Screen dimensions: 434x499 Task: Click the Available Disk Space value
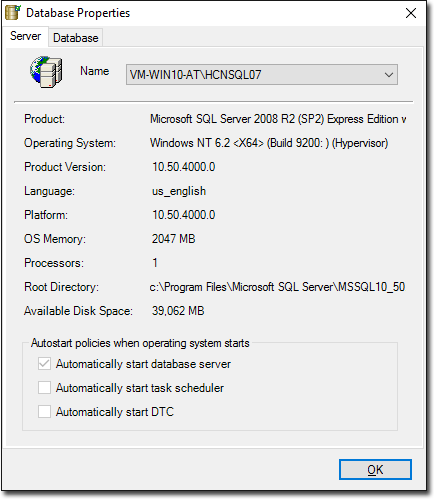(x=178, y=311)
